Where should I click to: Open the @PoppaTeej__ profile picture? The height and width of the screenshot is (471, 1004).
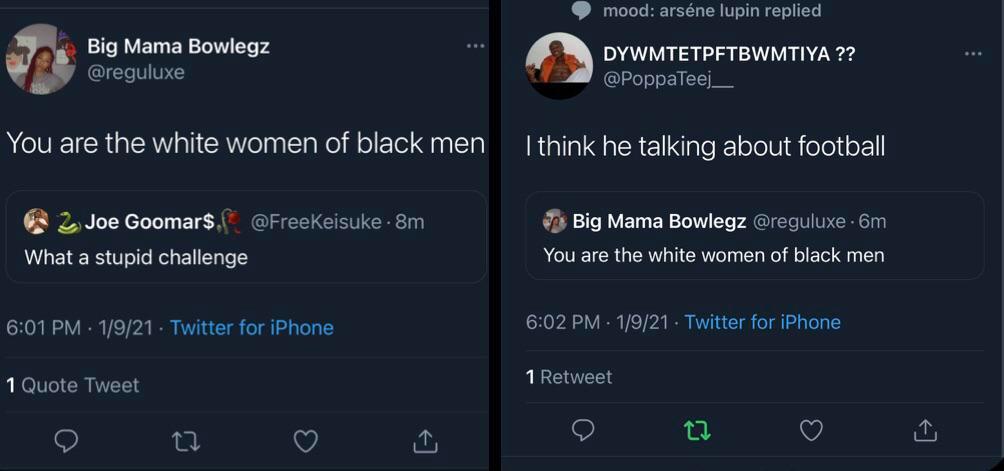pyautogui.click(x=559, y=66)
